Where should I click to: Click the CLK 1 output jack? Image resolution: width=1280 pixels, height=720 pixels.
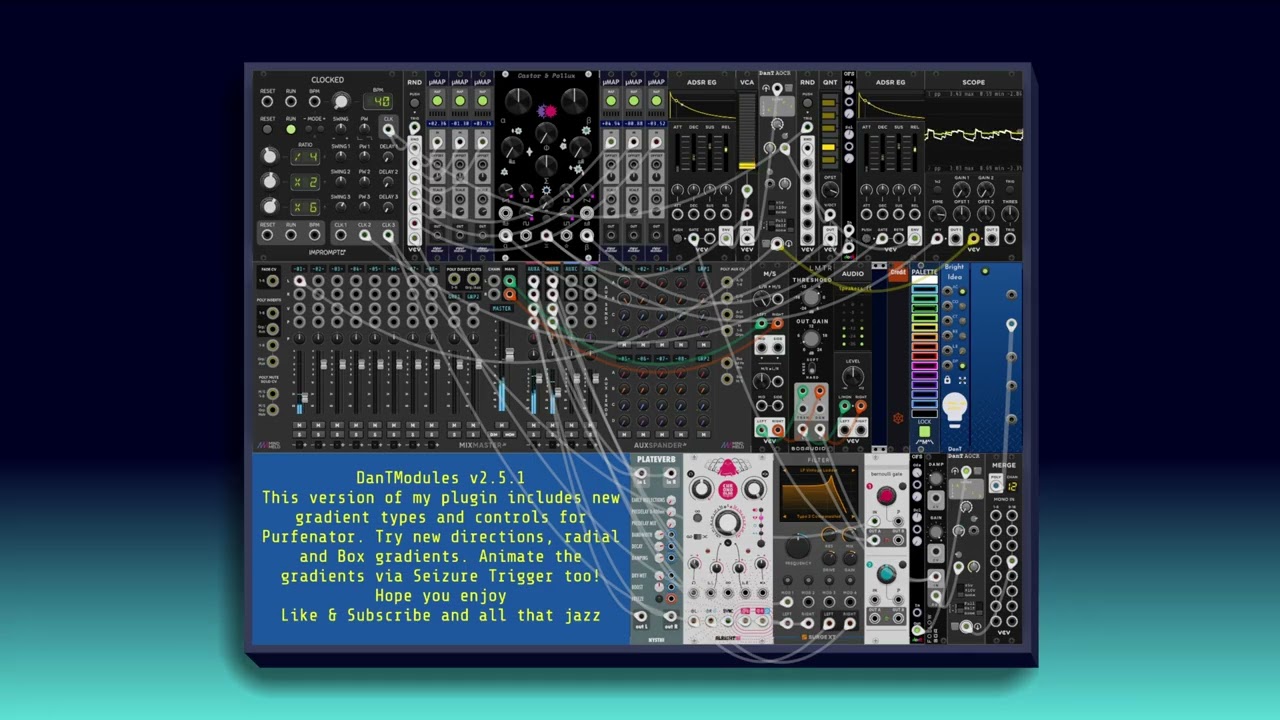tap(341, 236)
